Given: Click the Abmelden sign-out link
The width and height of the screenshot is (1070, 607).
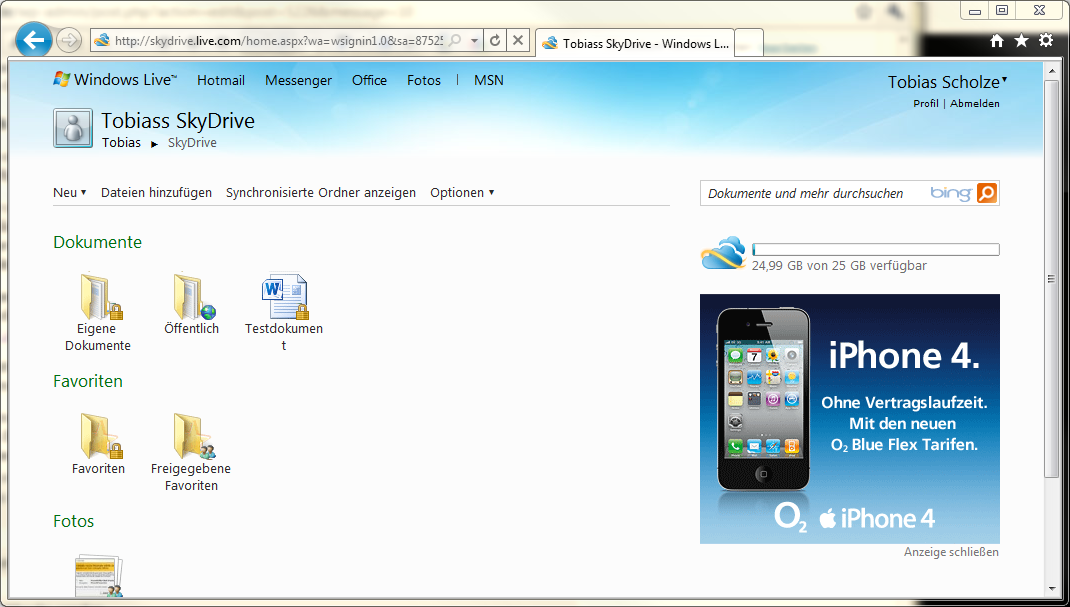Looking at the screenshot, I should (974, 104).
